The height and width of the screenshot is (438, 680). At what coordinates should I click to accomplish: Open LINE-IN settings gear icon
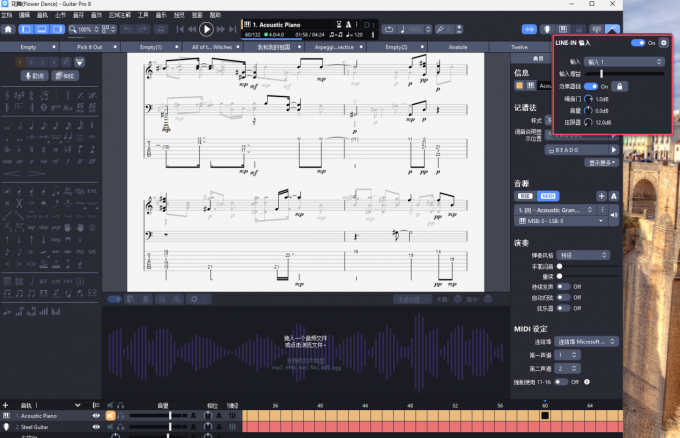click(x=663, y=43)
